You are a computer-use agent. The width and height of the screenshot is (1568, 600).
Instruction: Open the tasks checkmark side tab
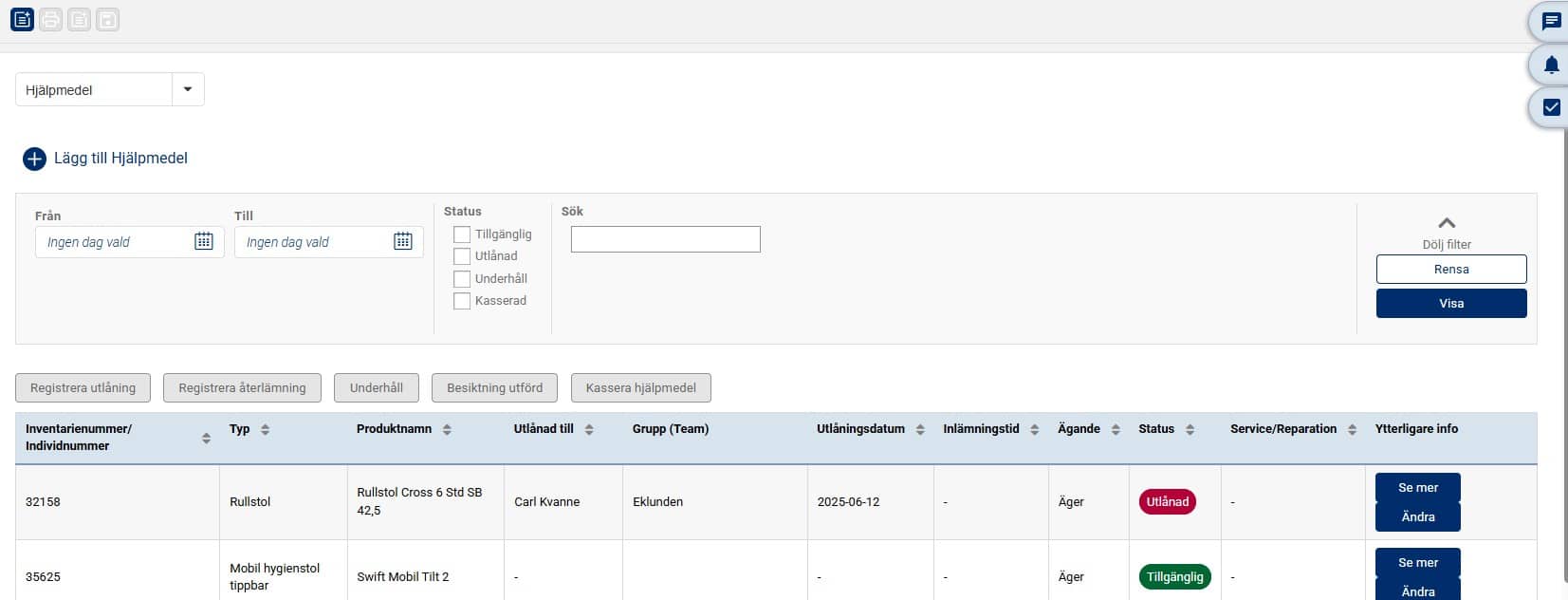(1551, 107)
